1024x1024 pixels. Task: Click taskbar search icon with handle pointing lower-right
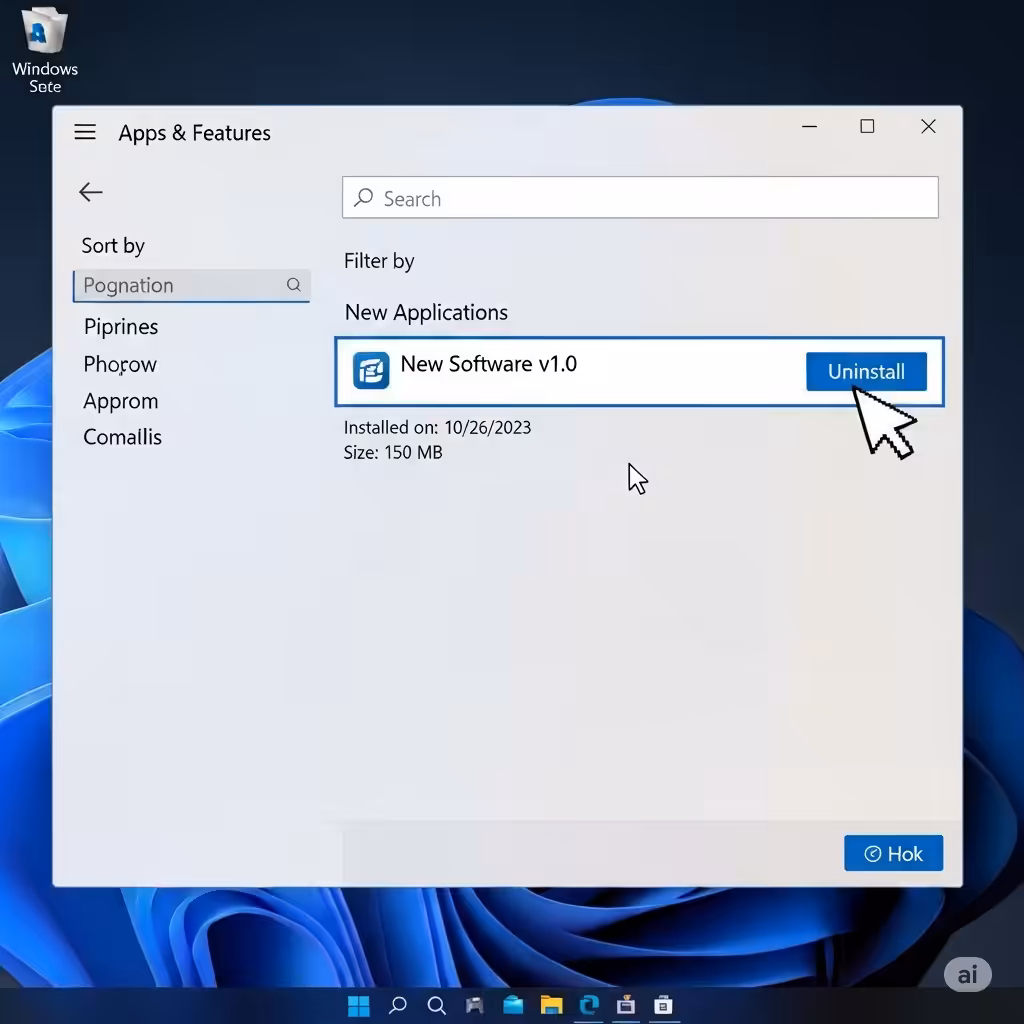pyautogui.click(x=436, y=1005)
